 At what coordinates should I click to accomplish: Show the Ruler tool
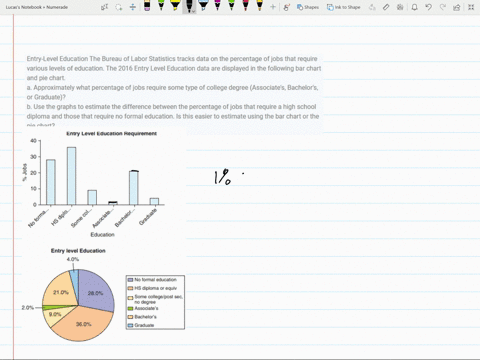pos(386,7)
